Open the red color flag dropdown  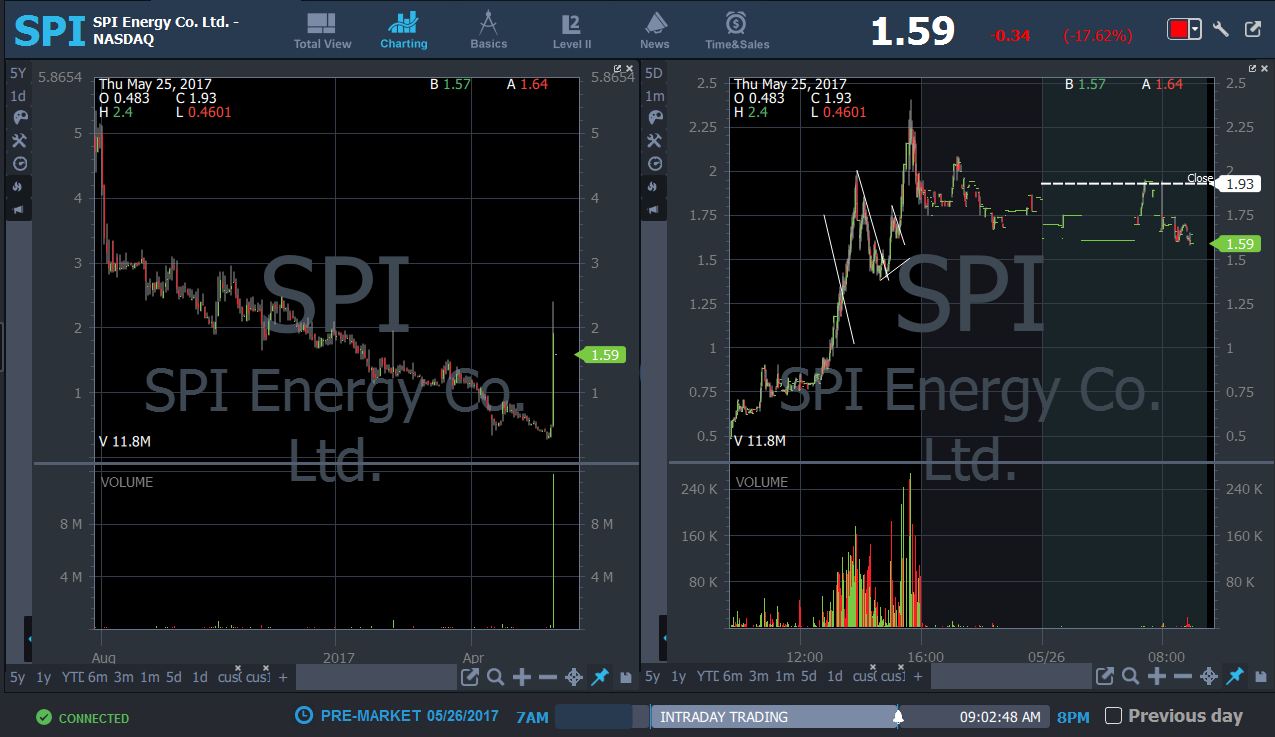point(1194,30)
